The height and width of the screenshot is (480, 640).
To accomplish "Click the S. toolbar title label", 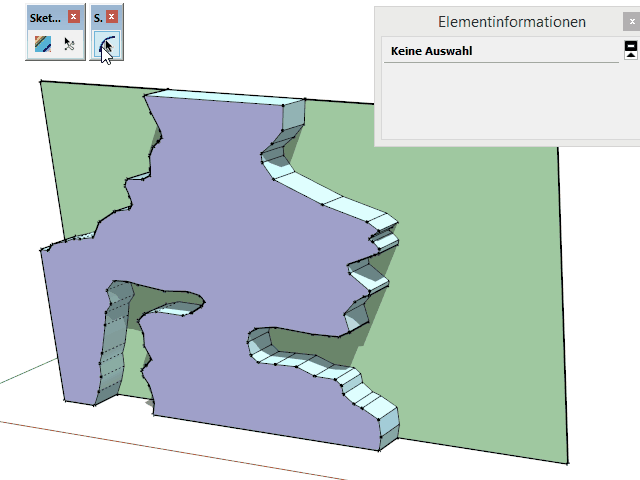I will tap(98, 17).
